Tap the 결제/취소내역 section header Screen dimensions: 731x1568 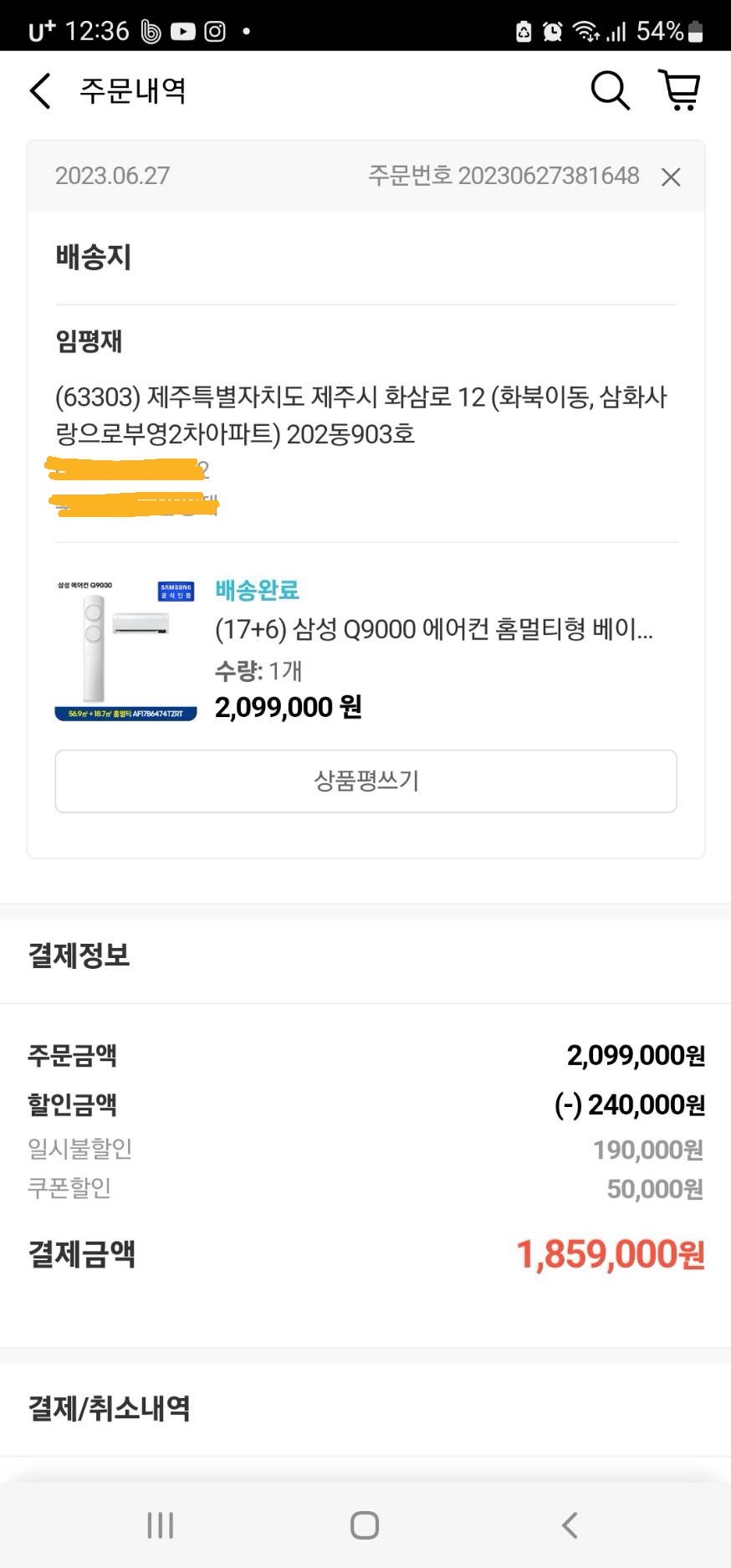coord(110,1408)
